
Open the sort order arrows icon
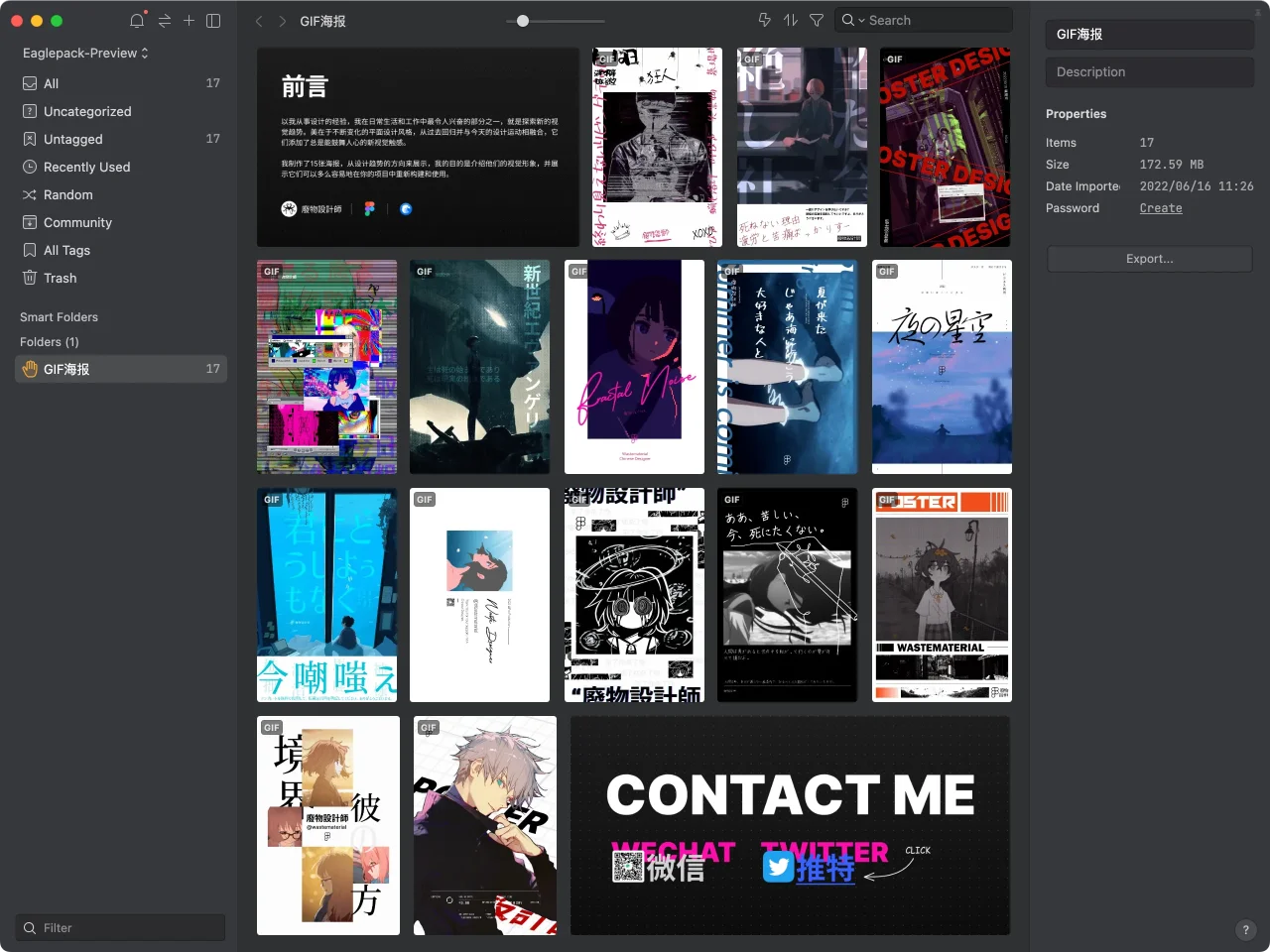click(791, 20)
